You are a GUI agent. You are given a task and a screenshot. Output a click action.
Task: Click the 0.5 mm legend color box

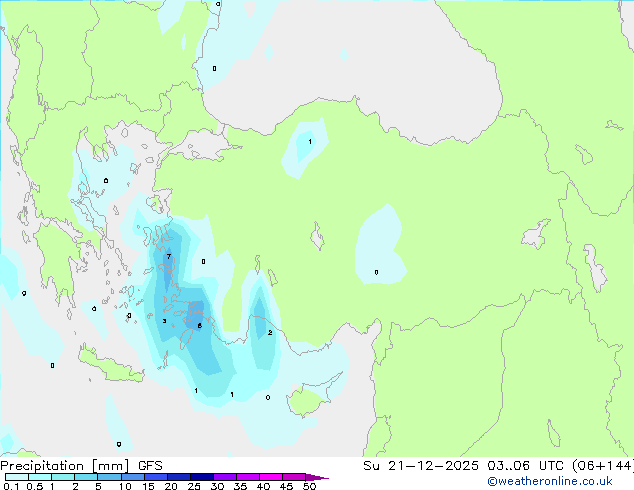tap(40, 477)
